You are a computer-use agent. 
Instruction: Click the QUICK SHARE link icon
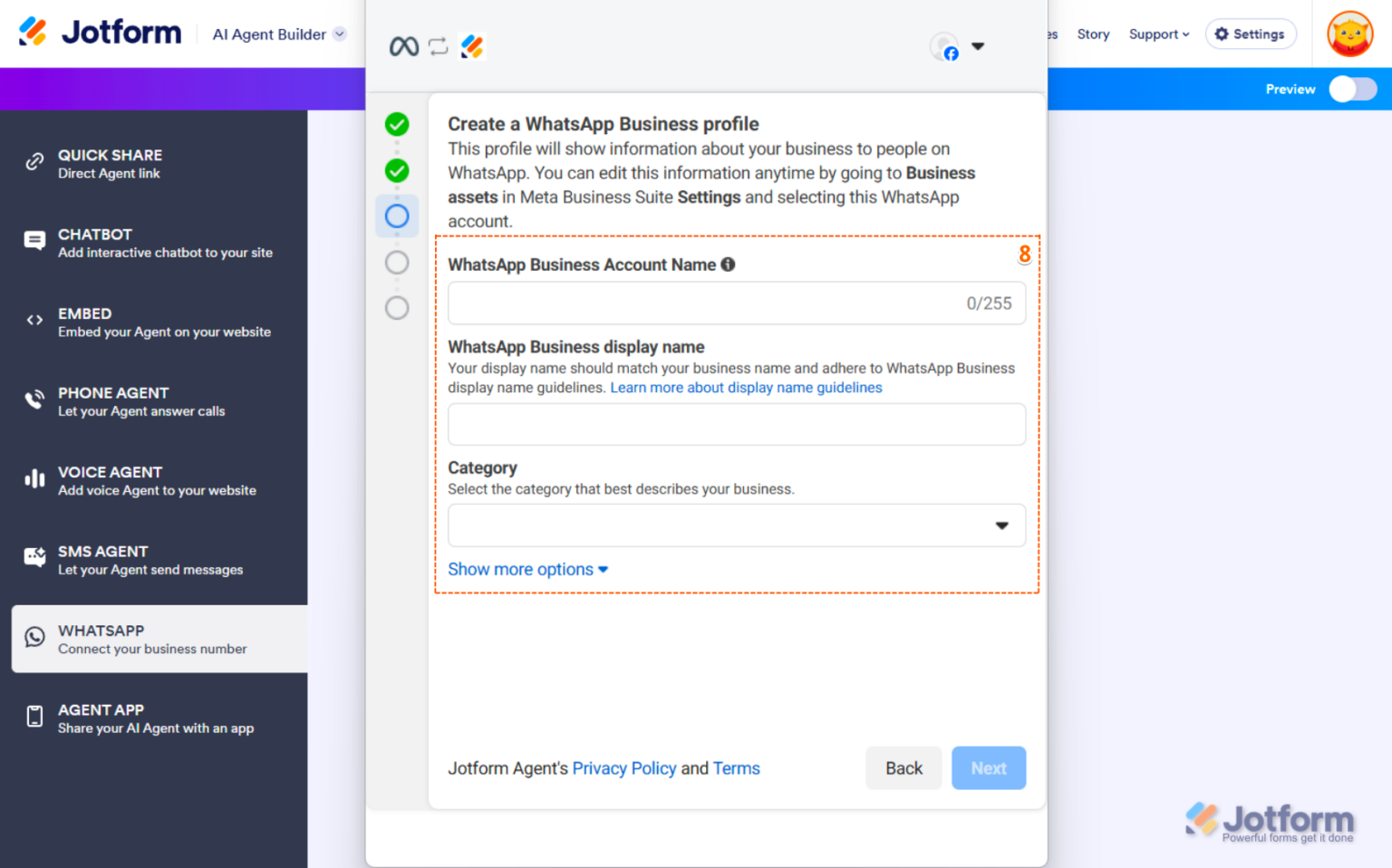coord(34,163)
